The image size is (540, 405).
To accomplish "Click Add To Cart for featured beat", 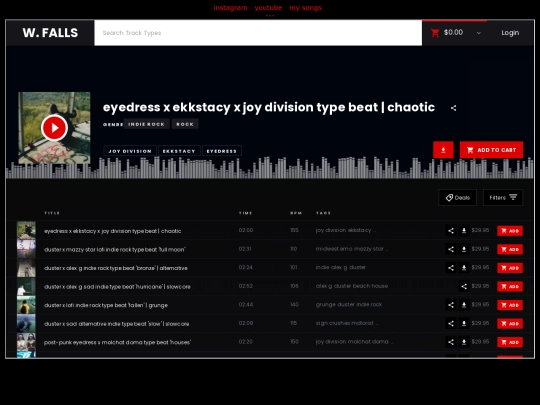I will pyautogui.click(x=491, y=150).
